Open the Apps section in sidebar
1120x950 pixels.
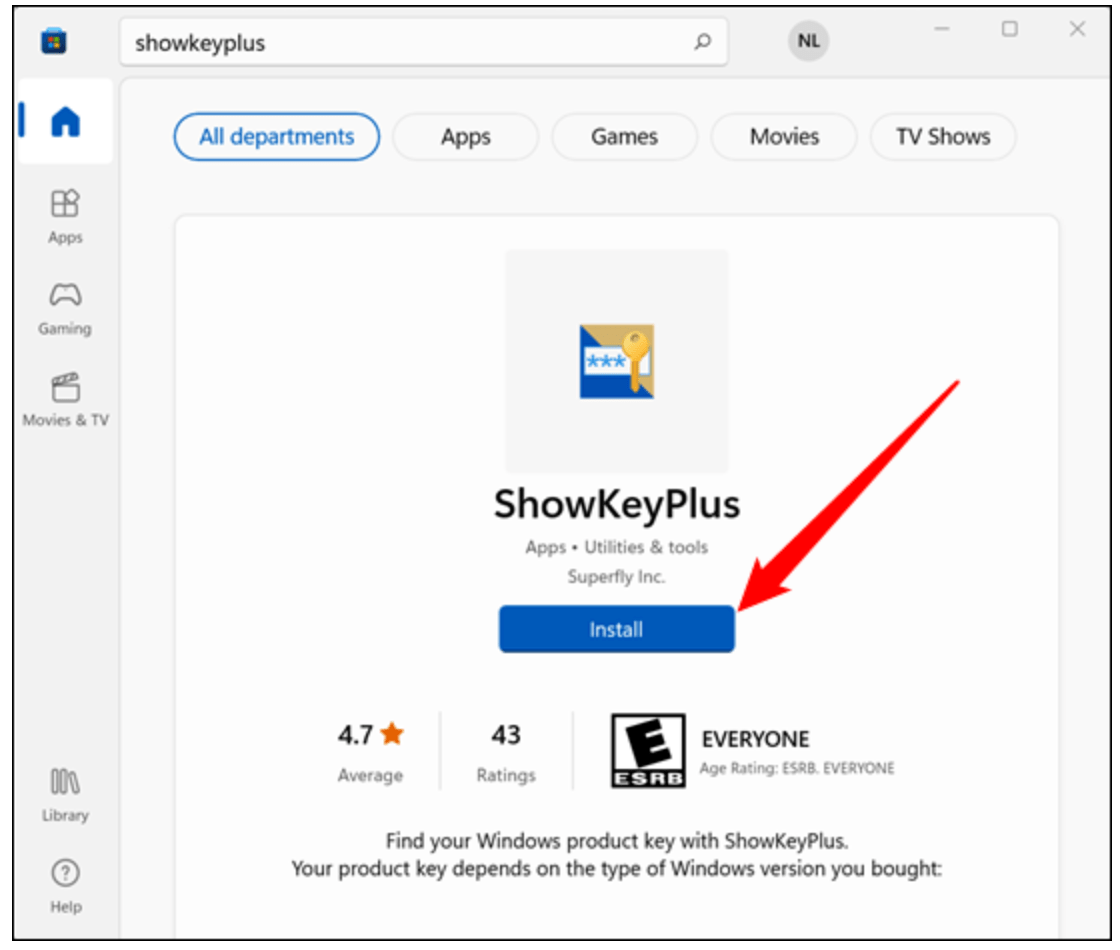pos(65,216)
